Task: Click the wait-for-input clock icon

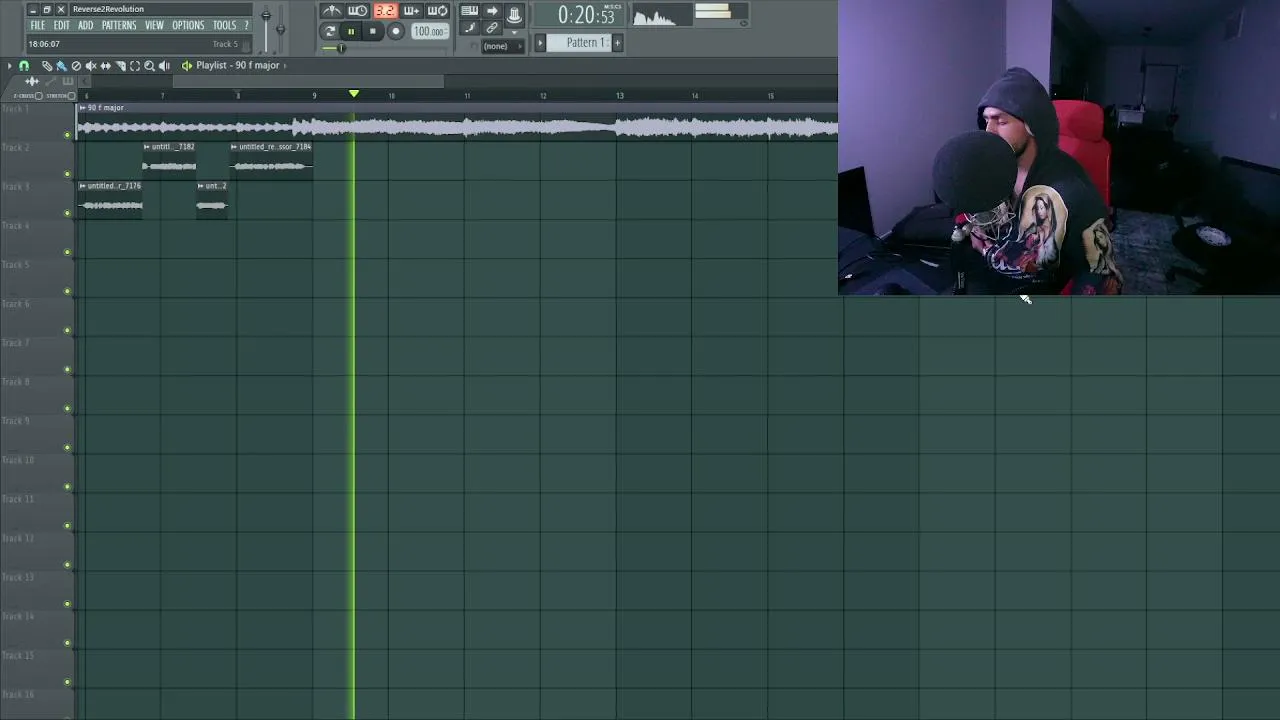Action: pos(357,11)
